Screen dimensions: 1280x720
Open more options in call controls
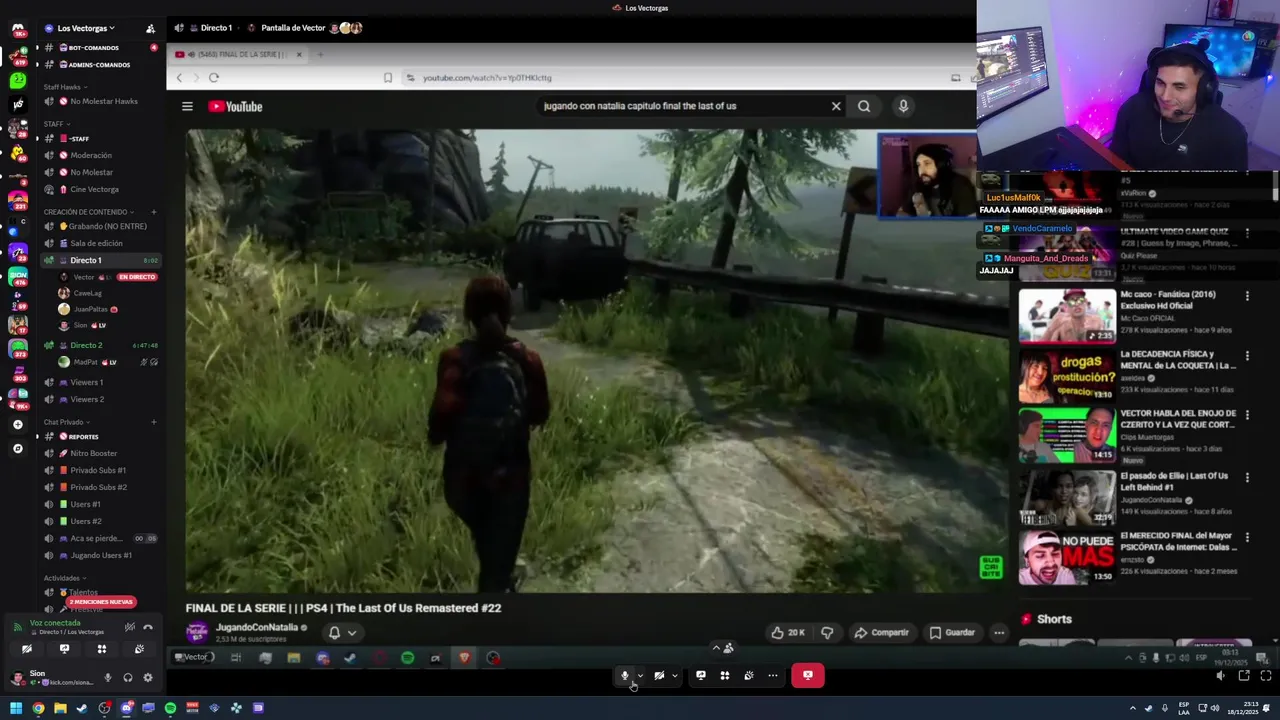click(773, 675)
